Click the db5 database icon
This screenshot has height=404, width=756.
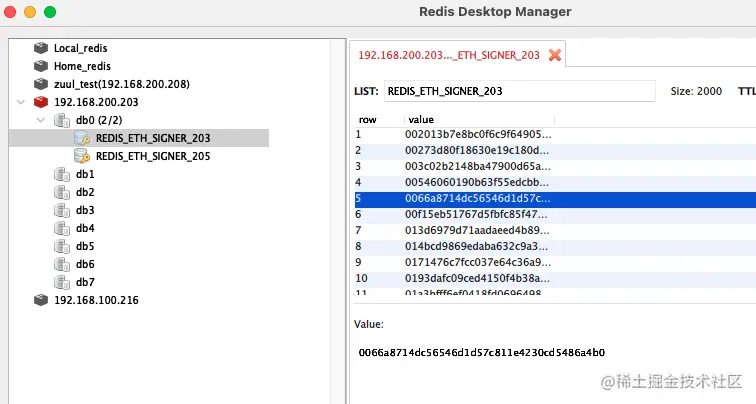(x=62, y=246)
